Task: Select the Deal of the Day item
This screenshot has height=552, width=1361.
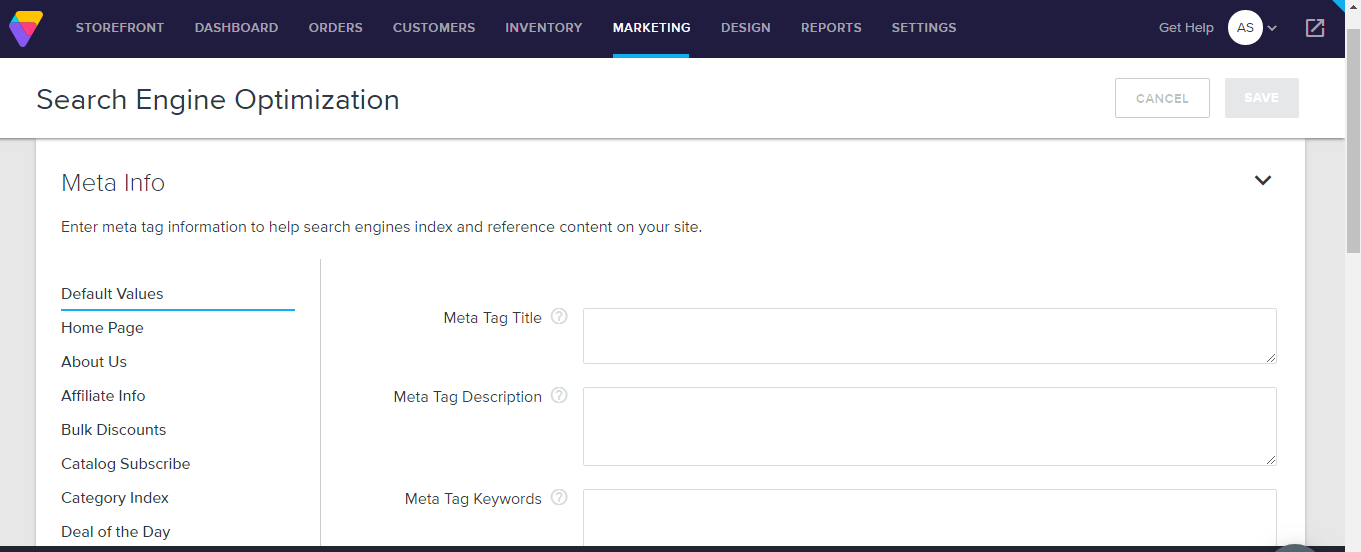Action: pyautogui.click(x=115, y=532)
